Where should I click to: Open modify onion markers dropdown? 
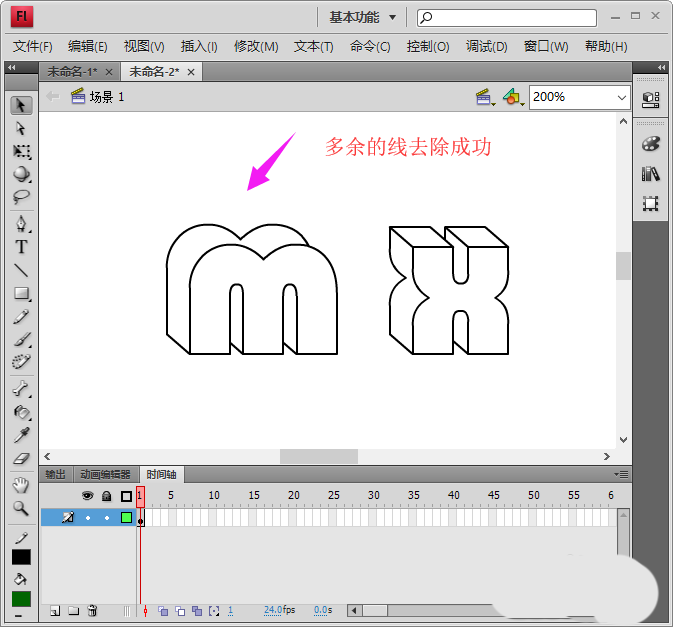(214, 611)
